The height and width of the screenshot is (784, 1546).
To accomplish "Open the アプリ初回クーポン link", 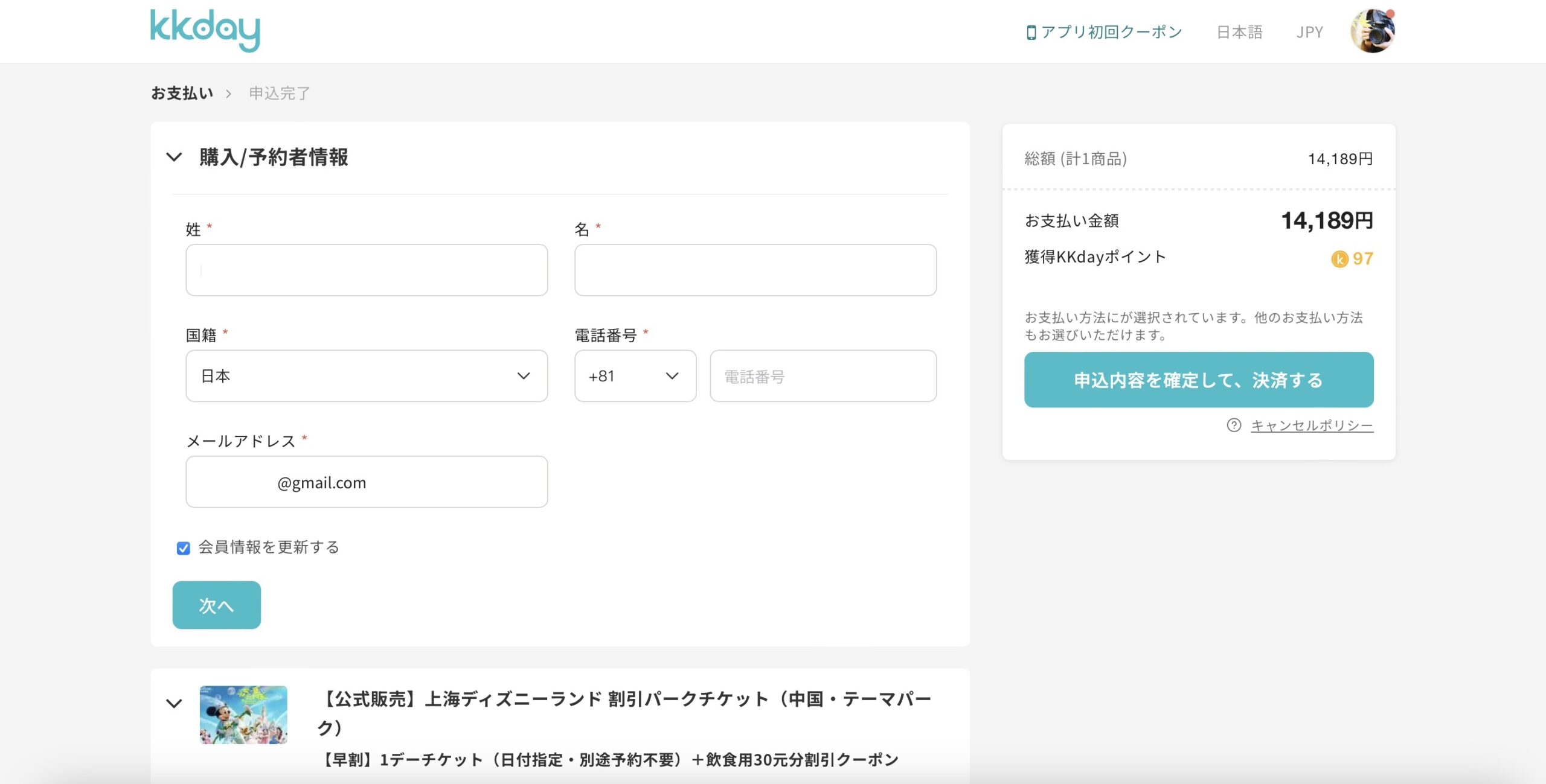I will 1111,32.
